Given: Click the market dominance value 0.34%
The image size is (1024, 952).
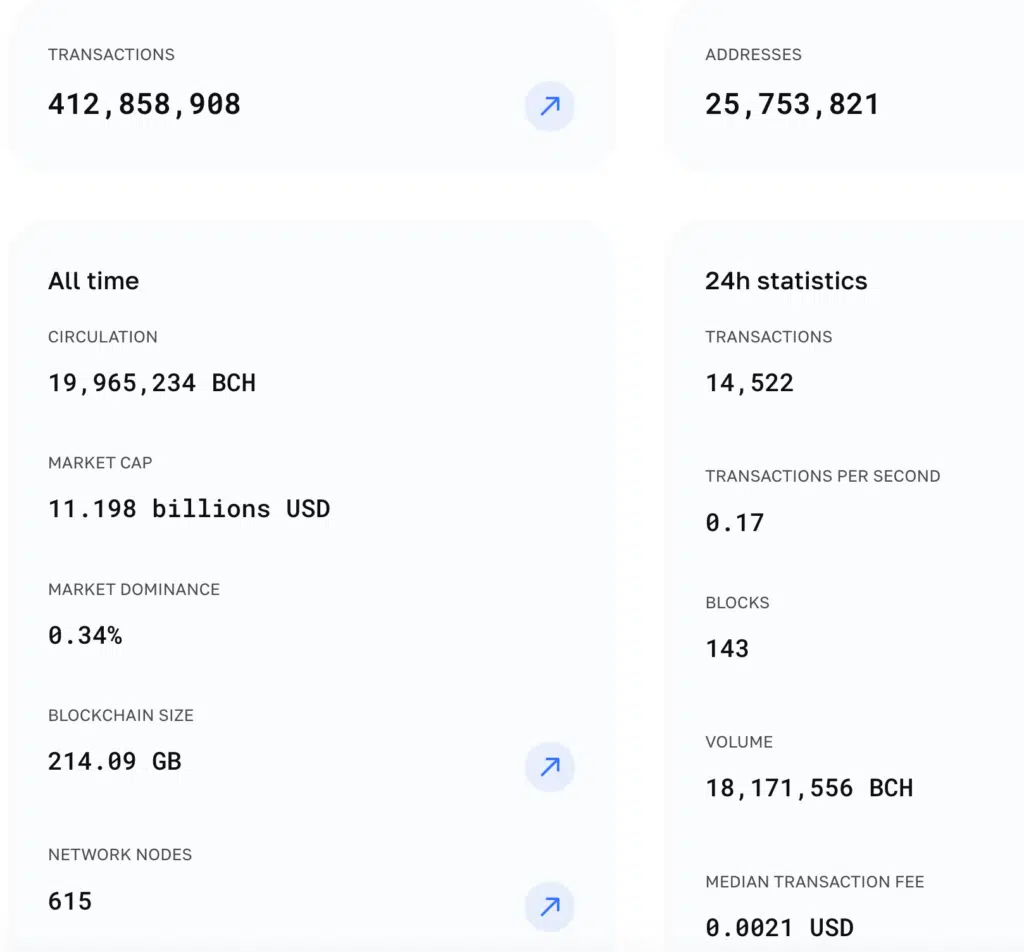Looking at the screenshot, I should (x=85, y=635).
